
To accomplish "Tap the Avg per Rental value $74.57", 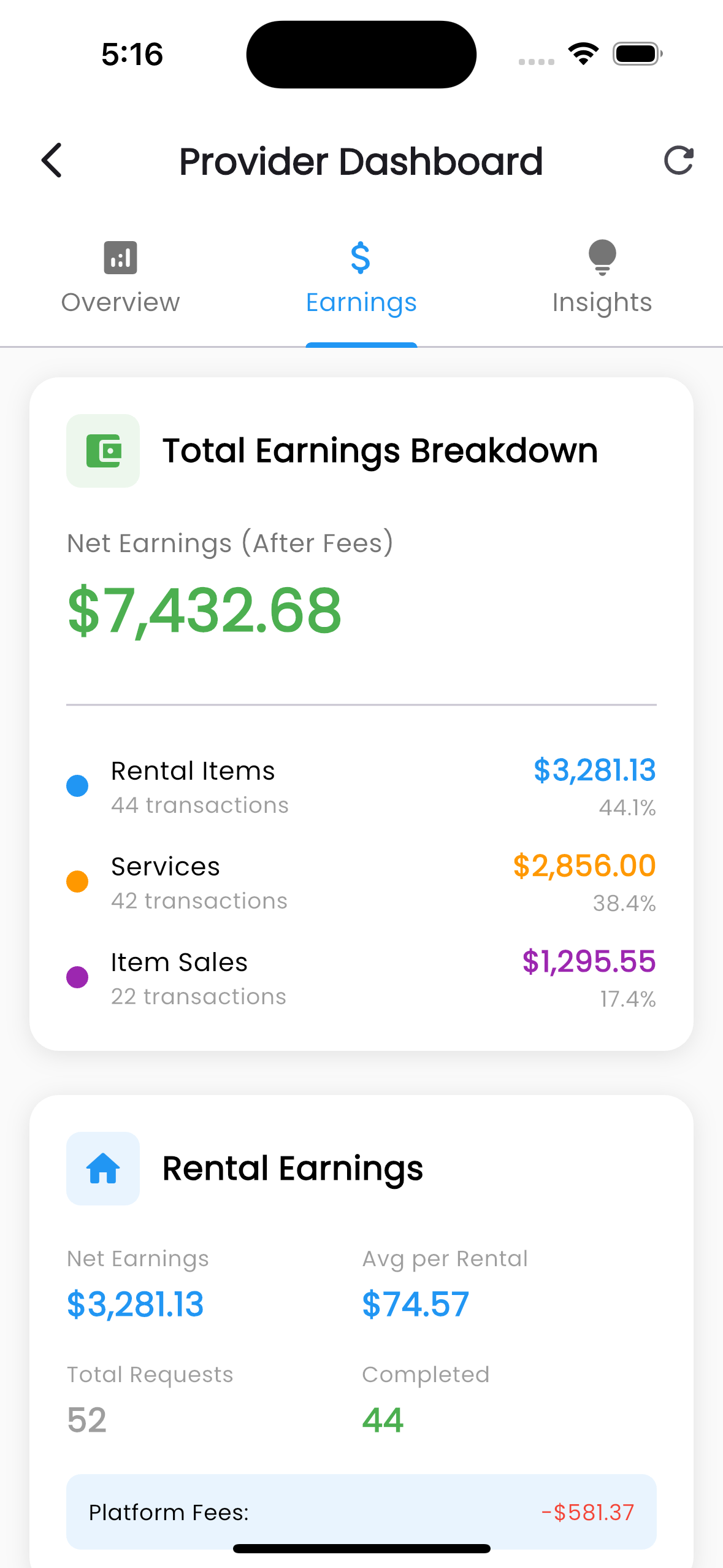I will click(x=415, y=1304).
